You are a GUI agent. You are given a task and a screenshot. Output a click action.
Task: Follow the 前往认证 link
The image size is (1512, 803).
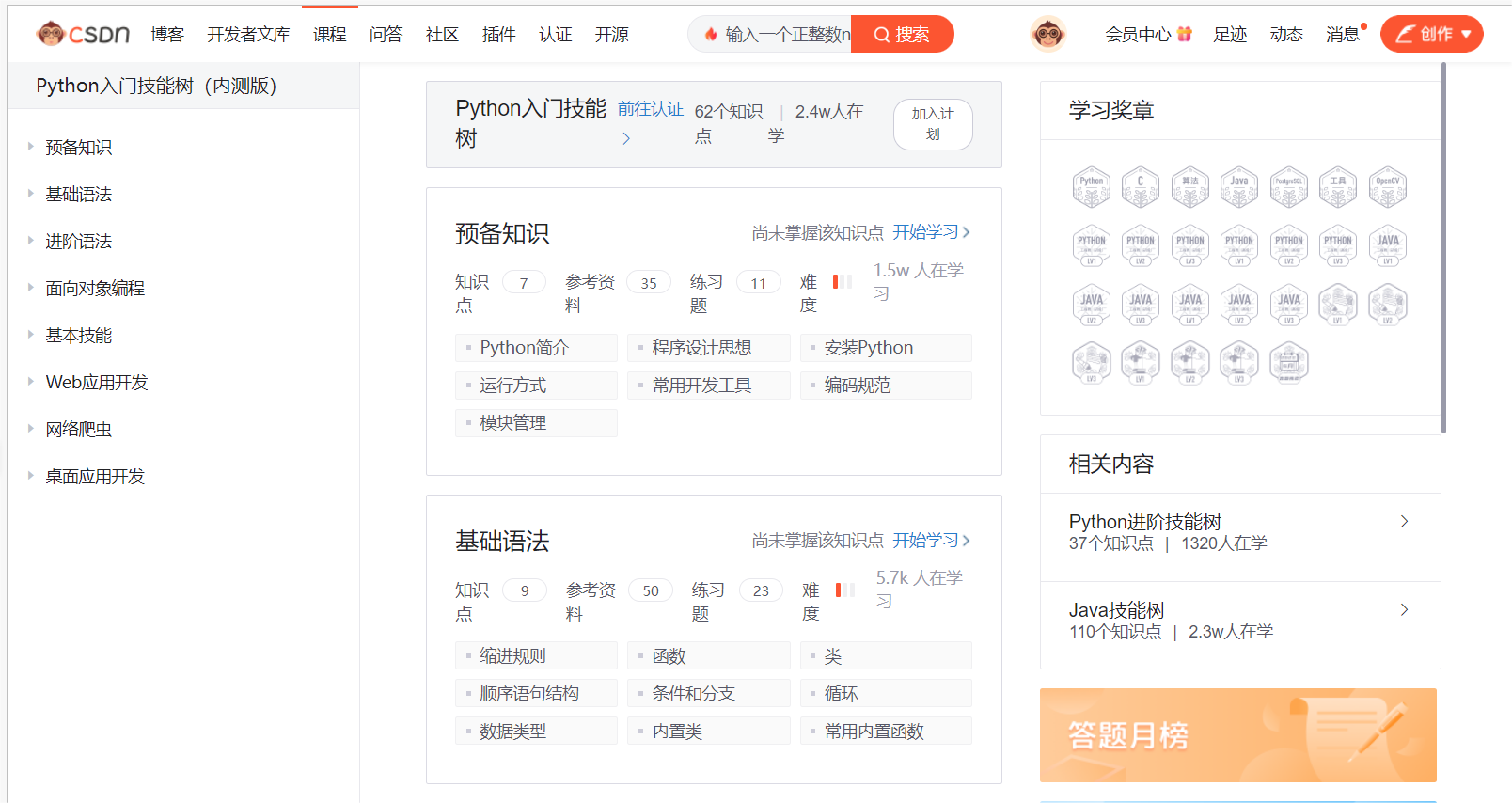pos(651,110)
